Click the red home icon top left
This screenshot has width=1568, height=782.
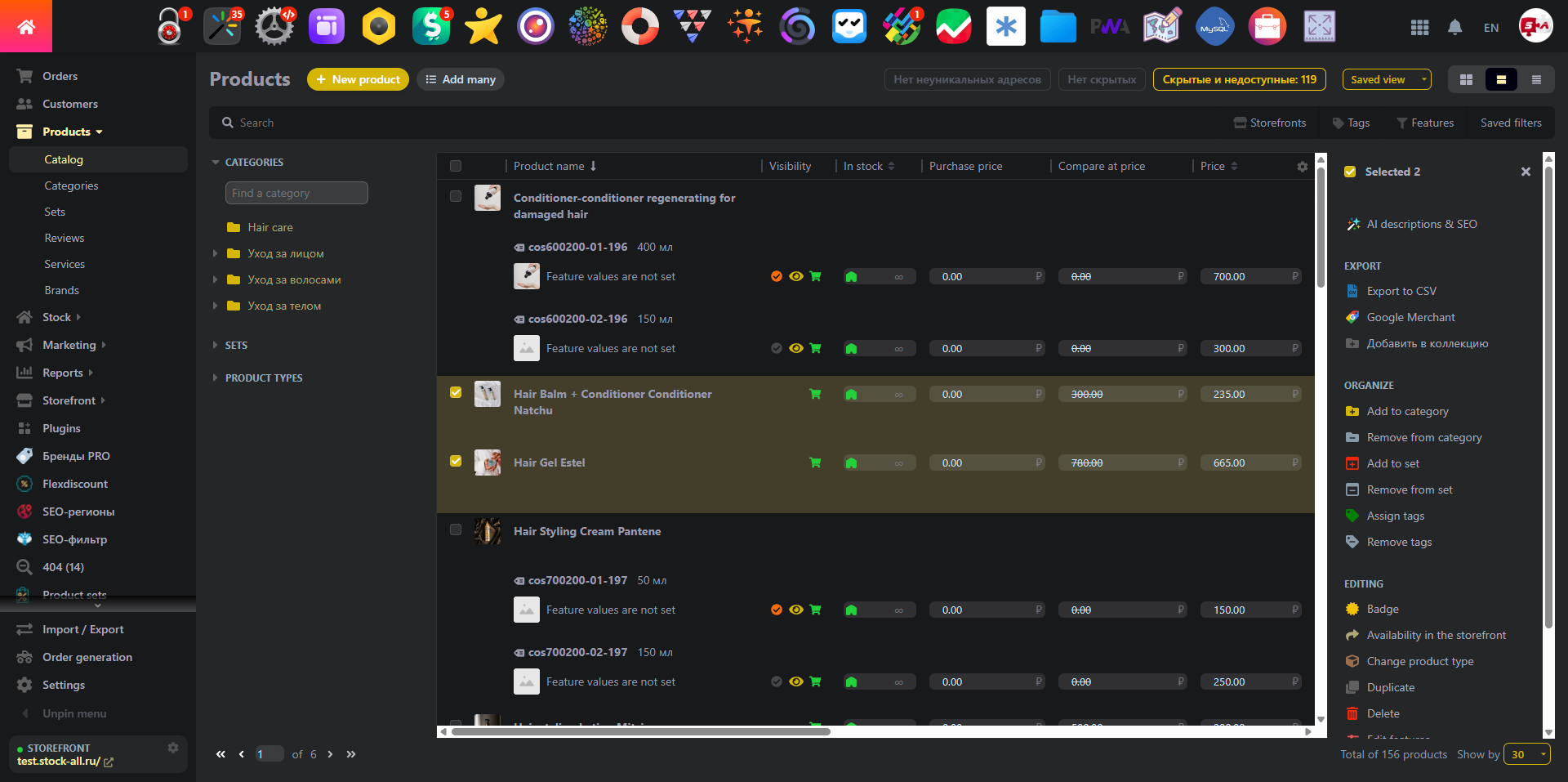pos(26,25)
